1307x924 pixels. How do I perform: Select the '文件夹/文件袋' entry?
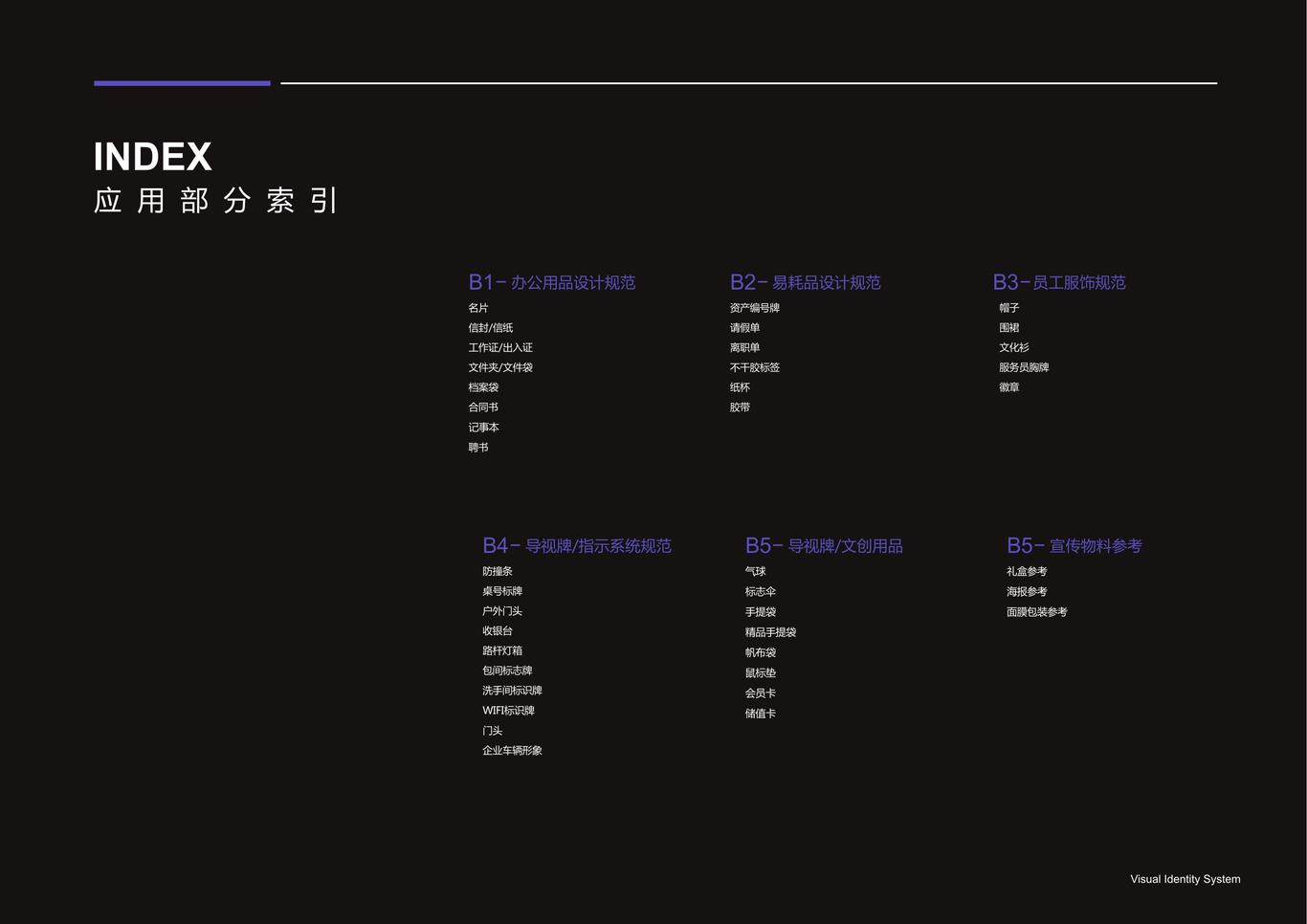coord(500,367)
